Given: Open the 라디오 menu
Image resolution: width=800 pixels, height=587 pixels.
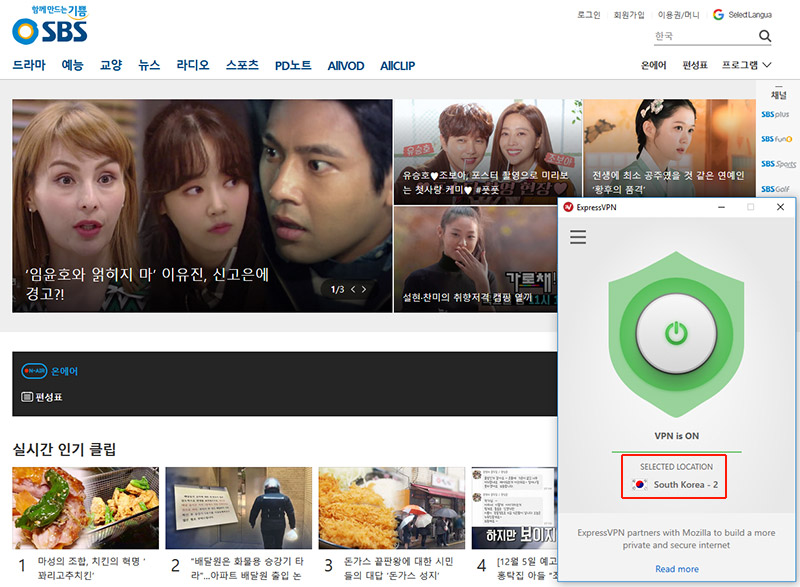Looking at the screenshot, I should 193,65.
